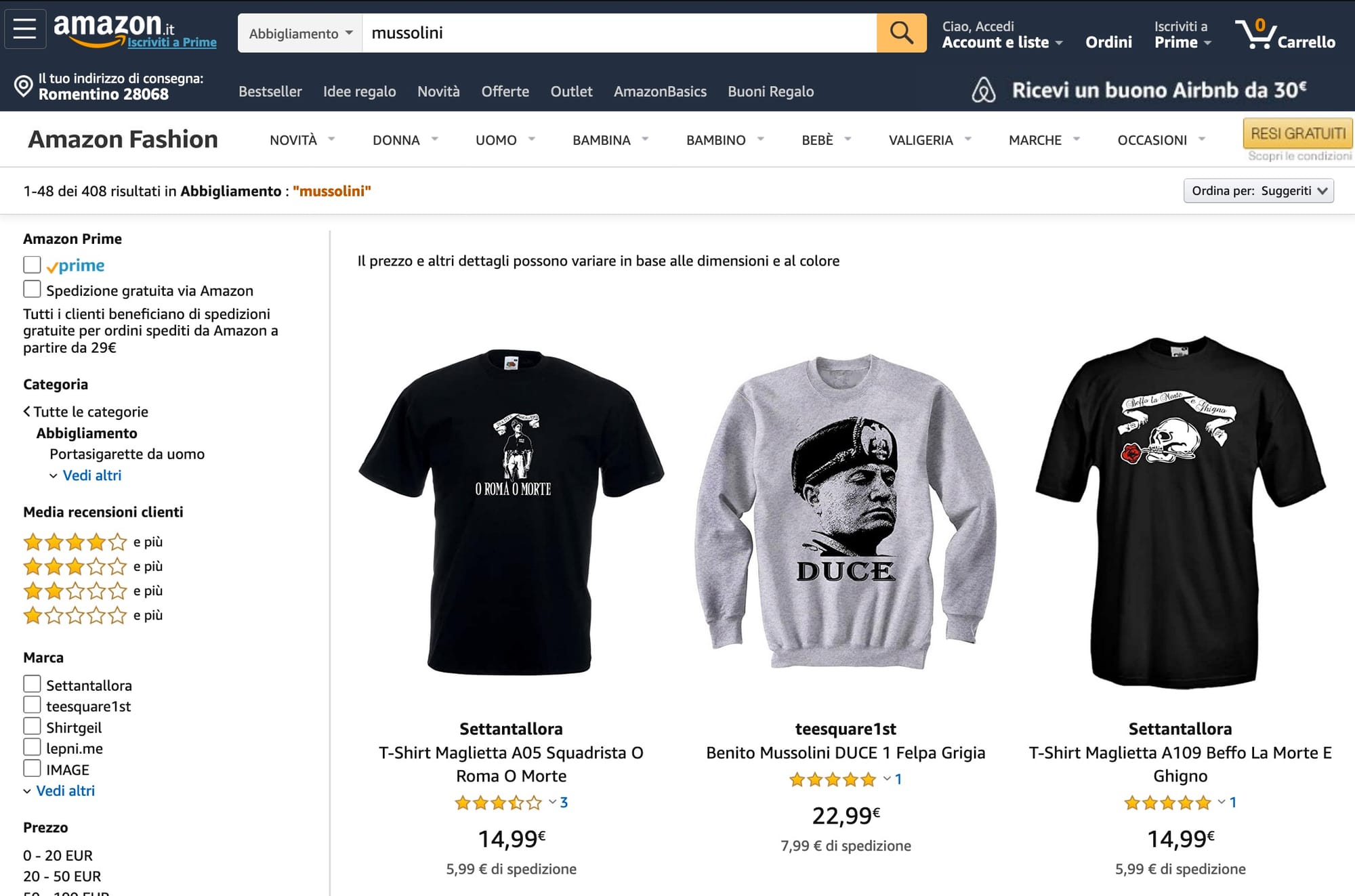This screenshot has height=896, width=1355.
Task: Click the search text field
Action: coord(619,33)
